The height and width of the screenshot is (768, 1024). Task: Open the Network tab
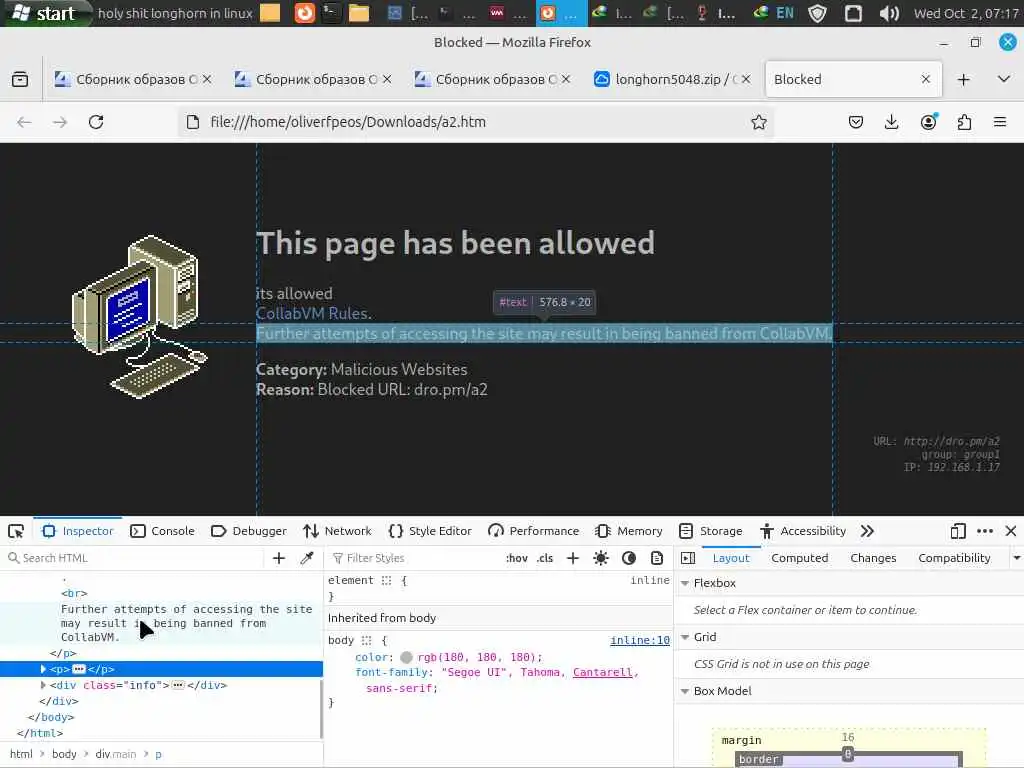pyautogui.click(x=337, y=531)
